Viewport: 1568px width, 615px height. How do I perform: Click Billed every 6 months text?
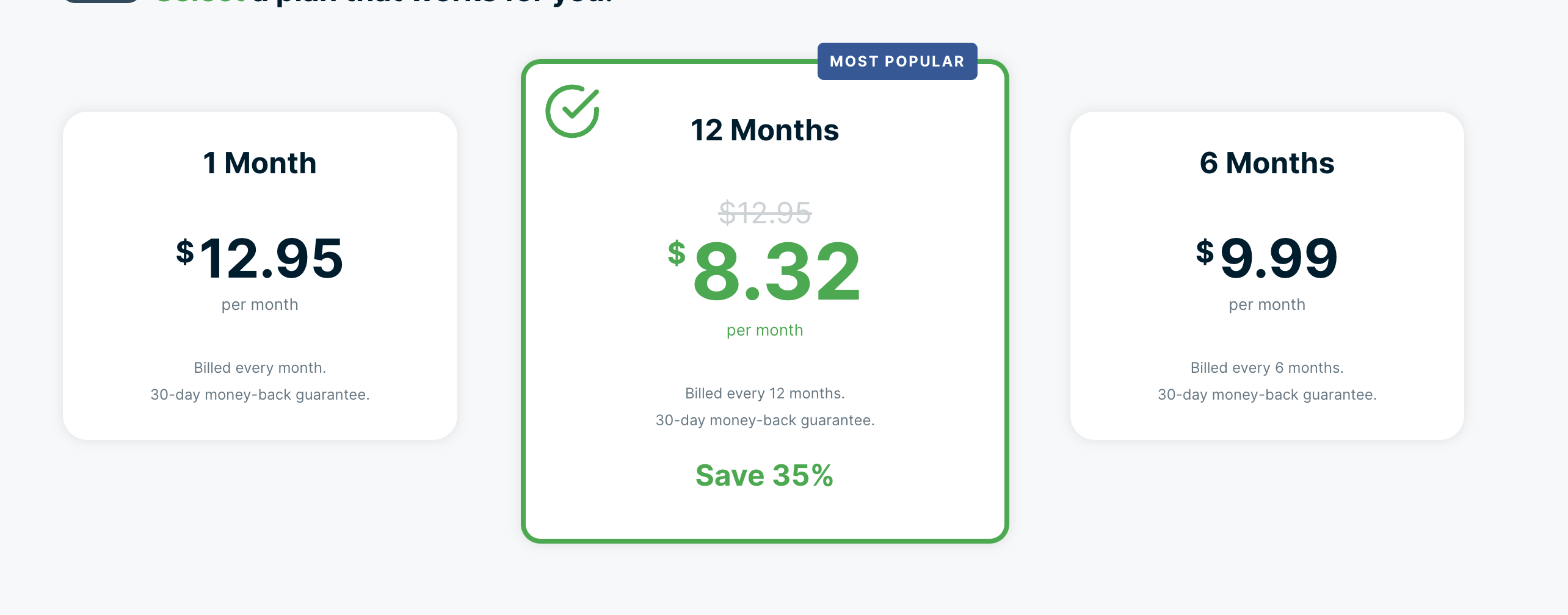(1267, 368)
